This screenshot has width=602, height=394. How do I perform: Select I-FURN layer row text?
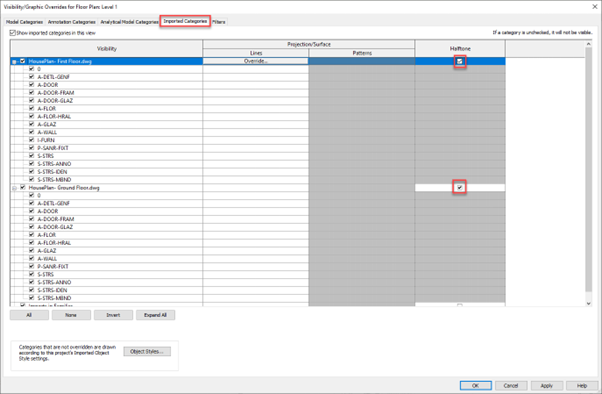point(46,140)
